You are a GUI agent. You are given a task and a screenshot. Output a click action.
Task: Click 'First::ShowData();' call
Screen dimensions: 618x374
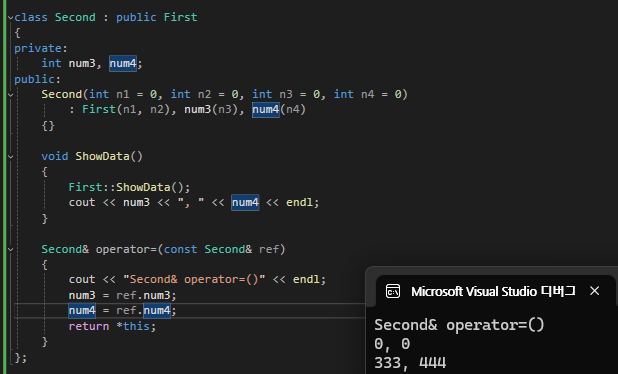click(129, 187)
